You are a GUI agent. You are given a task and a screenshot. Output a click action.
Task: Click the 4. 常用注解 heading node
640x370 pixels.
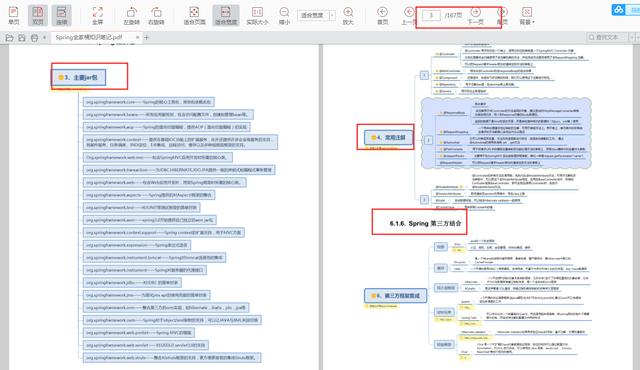point(388,137)
